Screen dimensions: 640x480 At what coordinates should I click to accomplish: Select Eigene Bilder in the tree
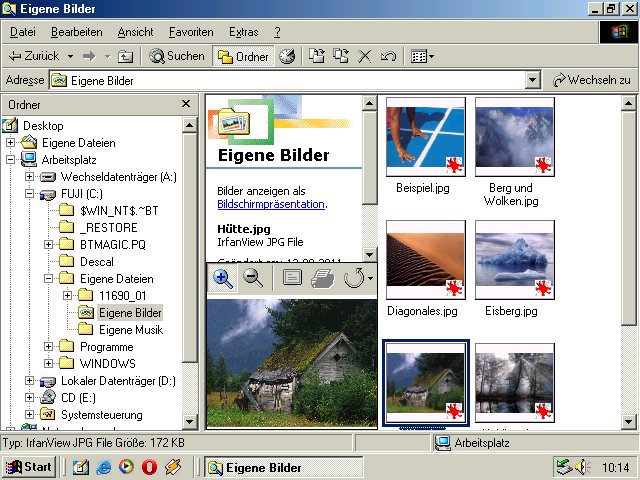coord(130,313)
